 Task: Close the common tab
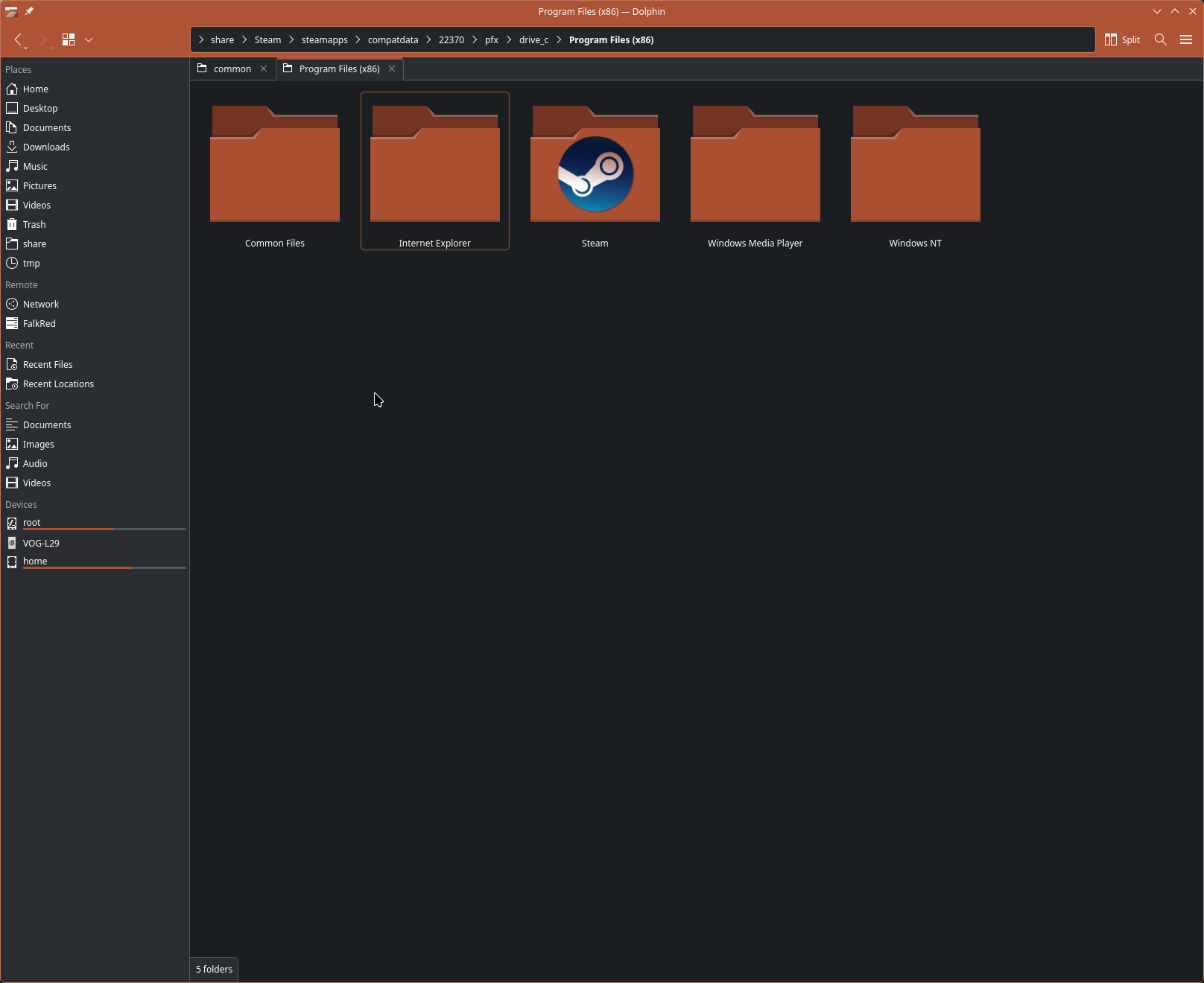(264, 69)
